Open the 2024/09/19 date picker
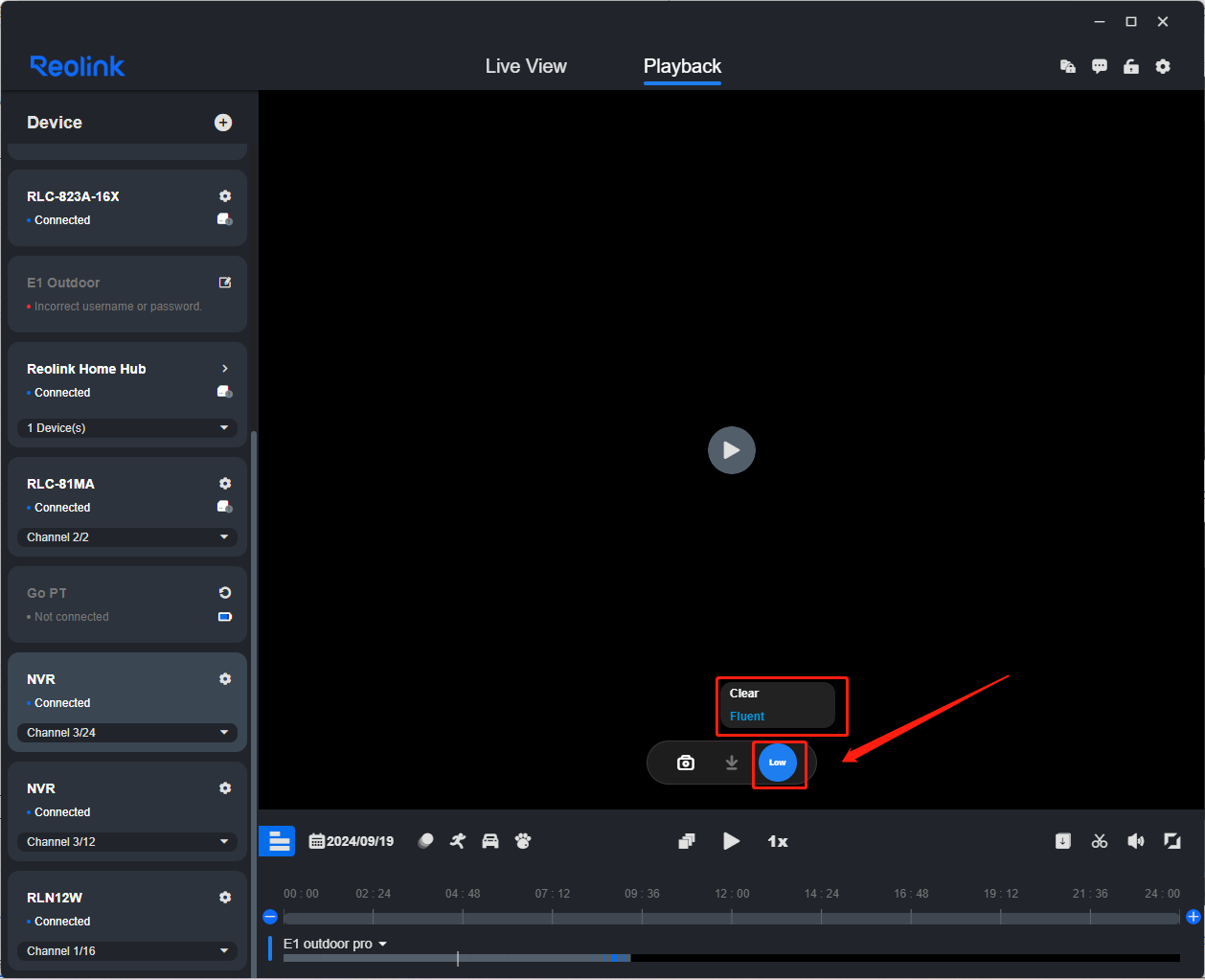Viewport: 1205px width, 980px height. click(352, 841)
